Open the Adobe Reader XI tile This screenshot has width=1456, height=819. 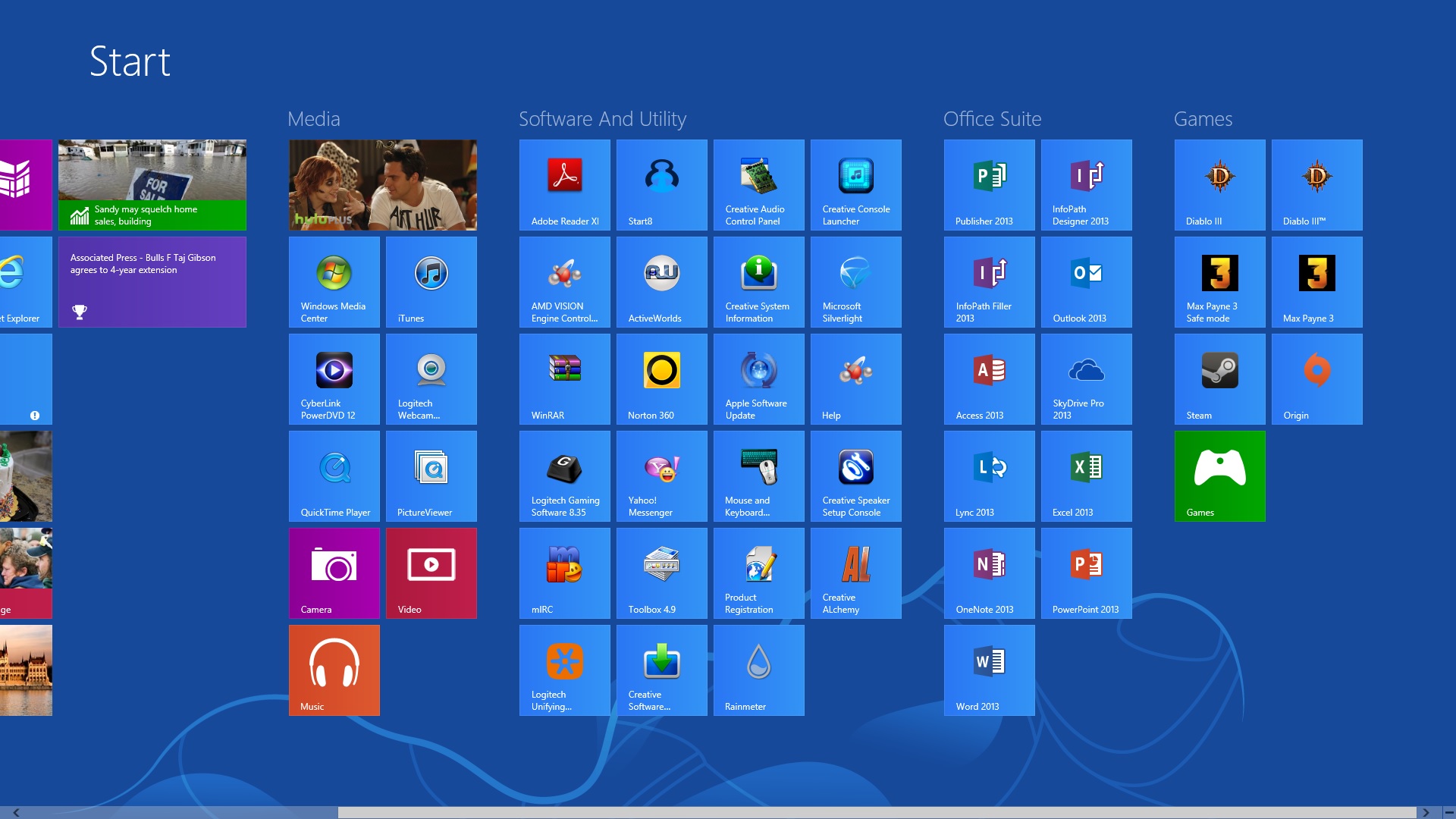click(564, 184)
